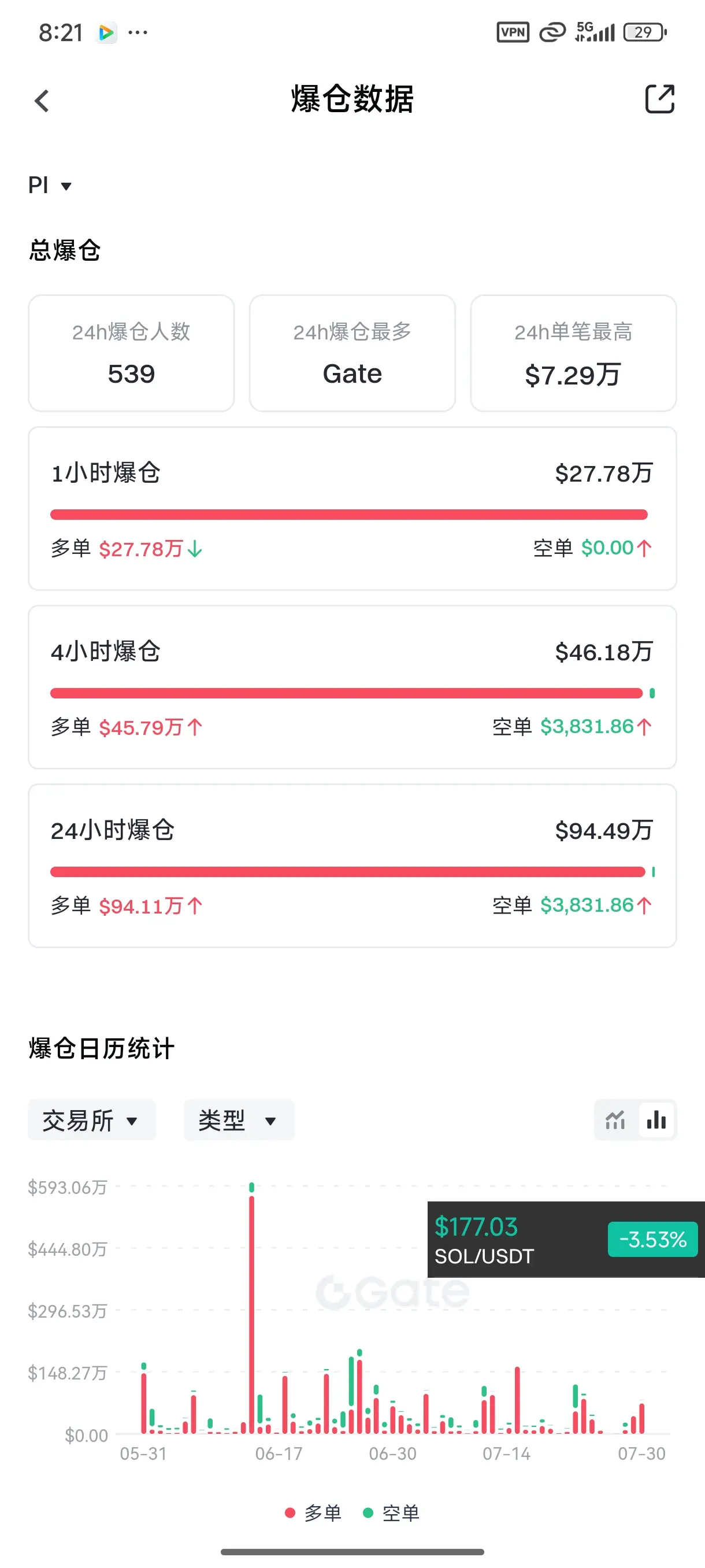705x1568 pixels.
Task: Open the 24小时爆仓 card
Action: (352, 866)
